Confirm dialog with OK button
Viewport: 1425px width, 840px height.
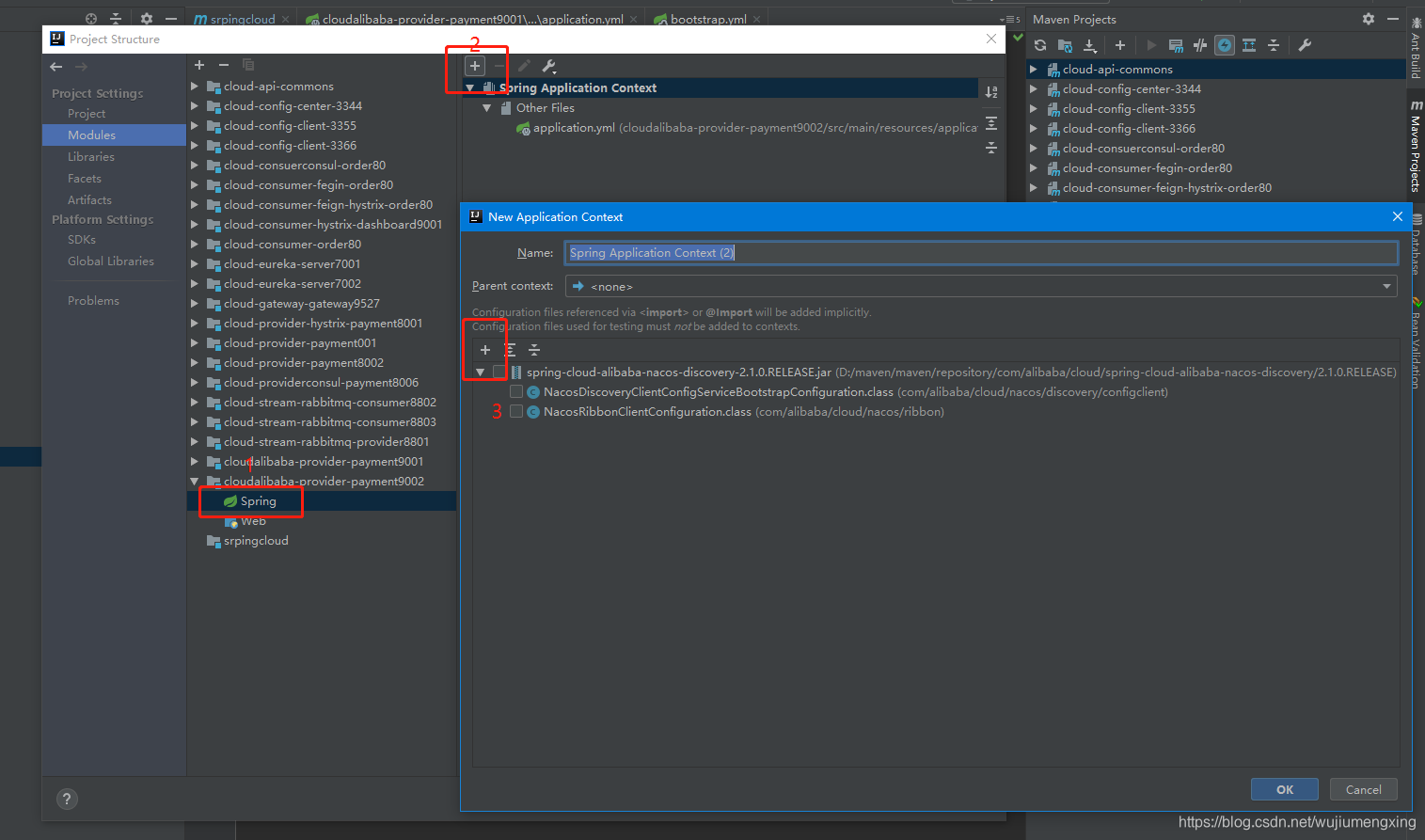(x=1284, y=789)
